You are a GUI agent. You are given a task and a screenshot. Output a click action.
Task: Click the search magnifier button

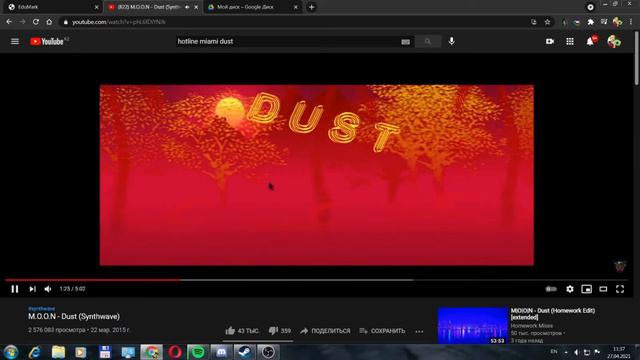coord(428,41)
